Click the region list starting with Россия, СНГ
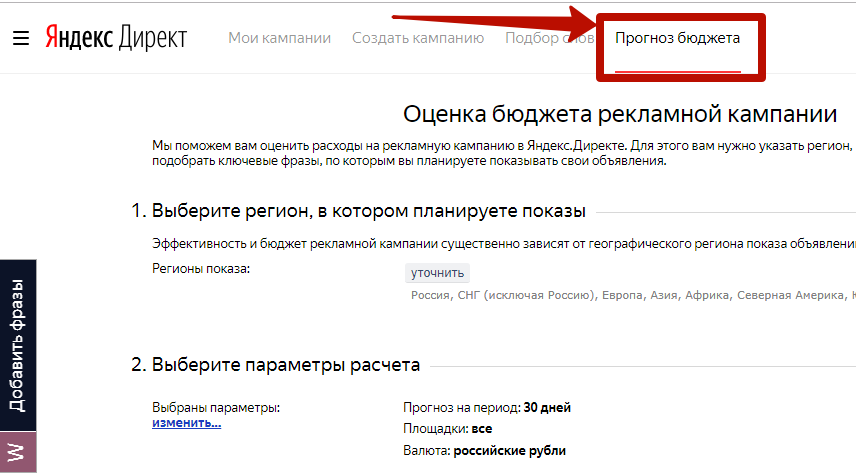This screenshot has height=474, width=856. pyautogui.click(x=633, y=295)
